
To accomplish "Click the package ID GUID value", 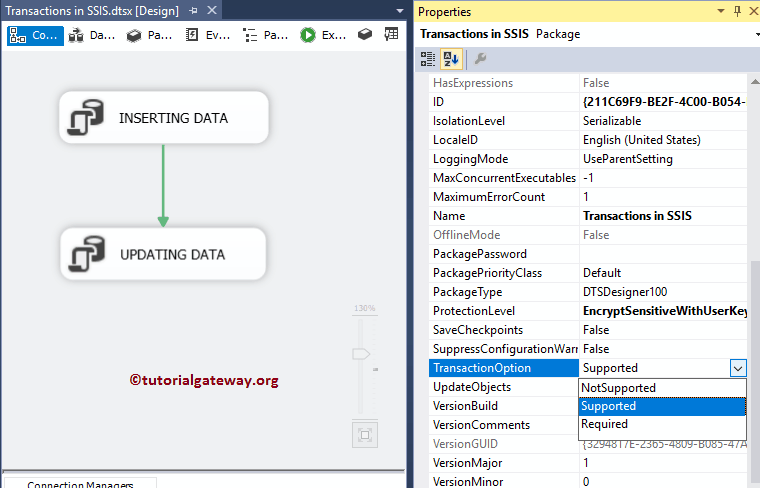I will 664,102.
